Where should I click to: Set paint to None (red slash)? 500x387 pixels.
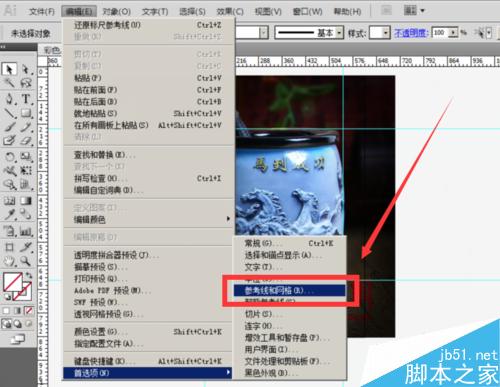[x=29, y=311]
